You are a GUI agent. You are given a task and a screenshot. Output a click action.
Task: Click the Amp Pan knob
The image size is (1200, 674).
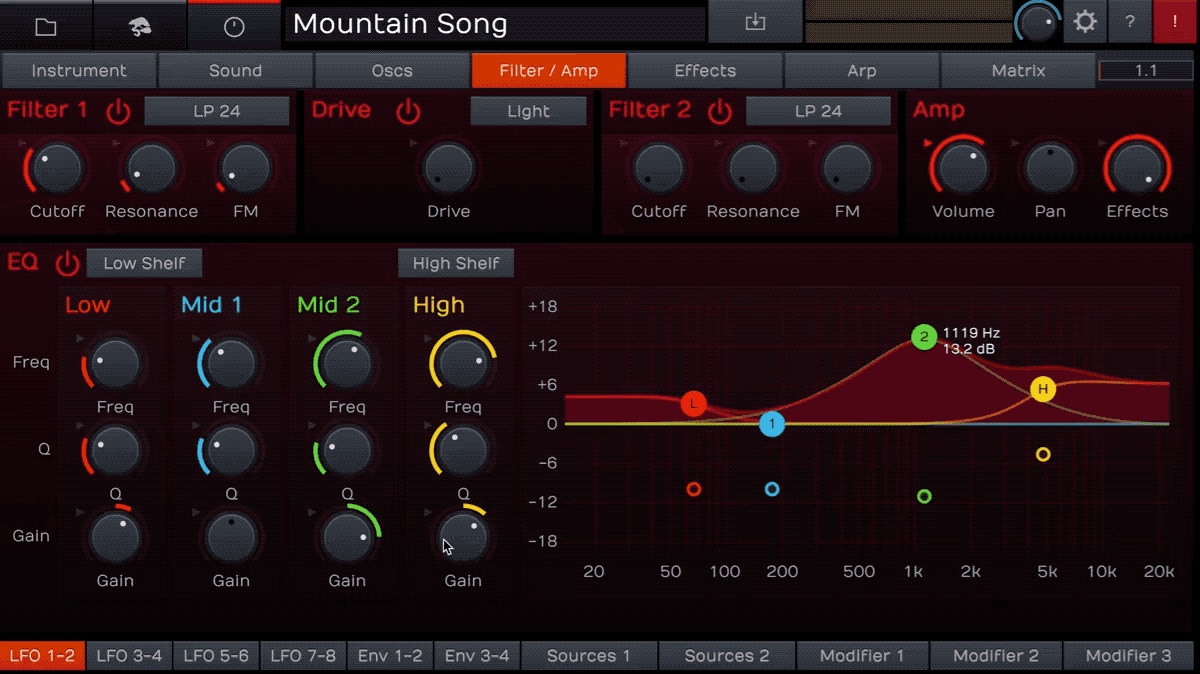click(x=1050, y=168)
